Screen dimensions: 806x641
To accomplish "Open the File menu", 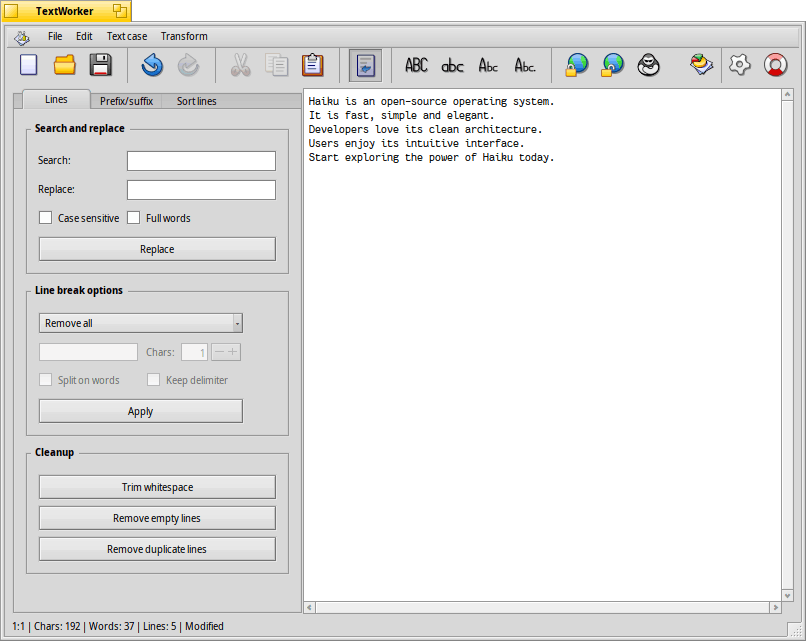I will [x=55, y=36].
